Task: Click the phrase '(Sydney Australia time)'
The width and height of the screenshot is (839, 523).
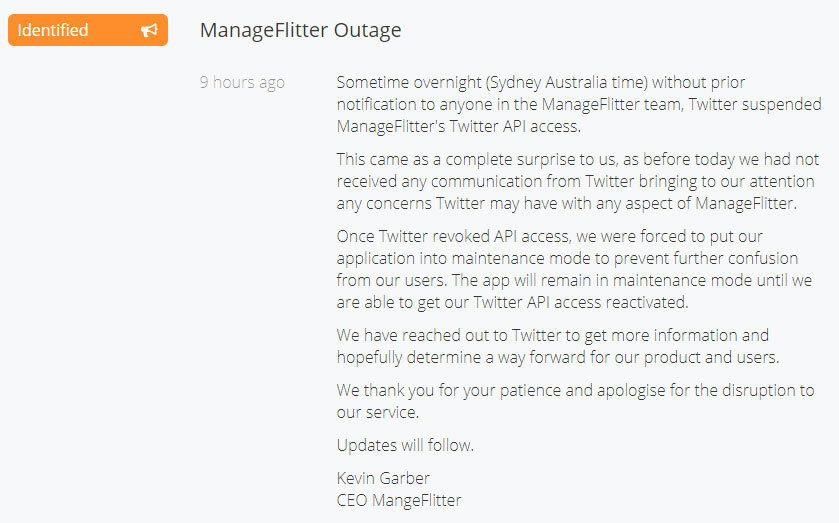Action: click(567, 82)
